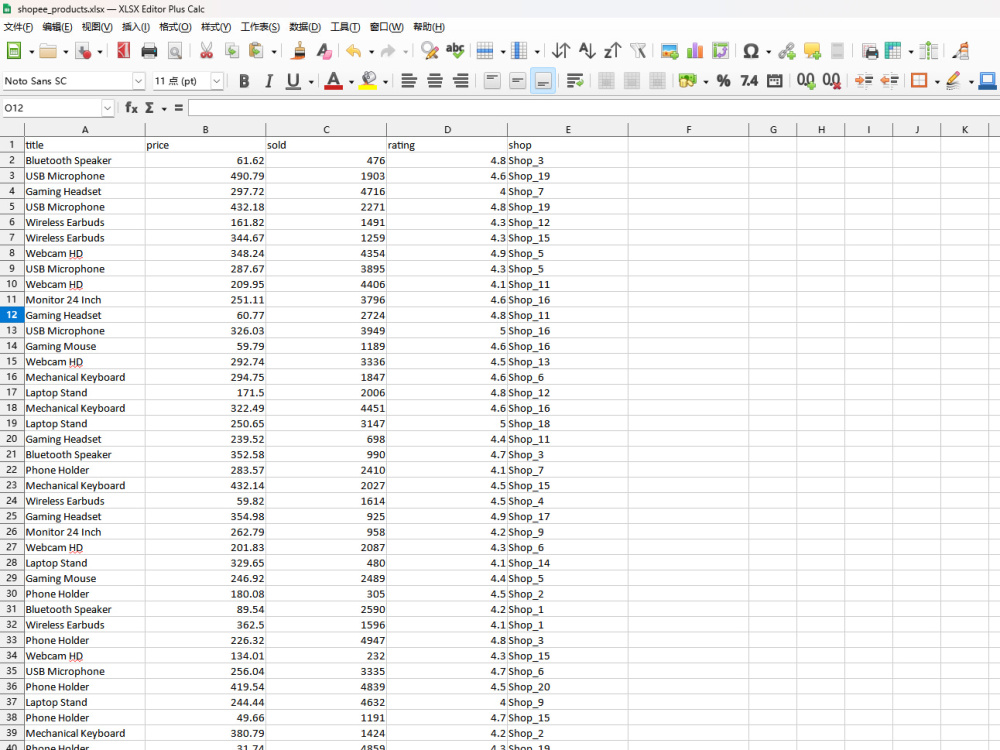Open print preview magnifier icon

tap(175, 50)
